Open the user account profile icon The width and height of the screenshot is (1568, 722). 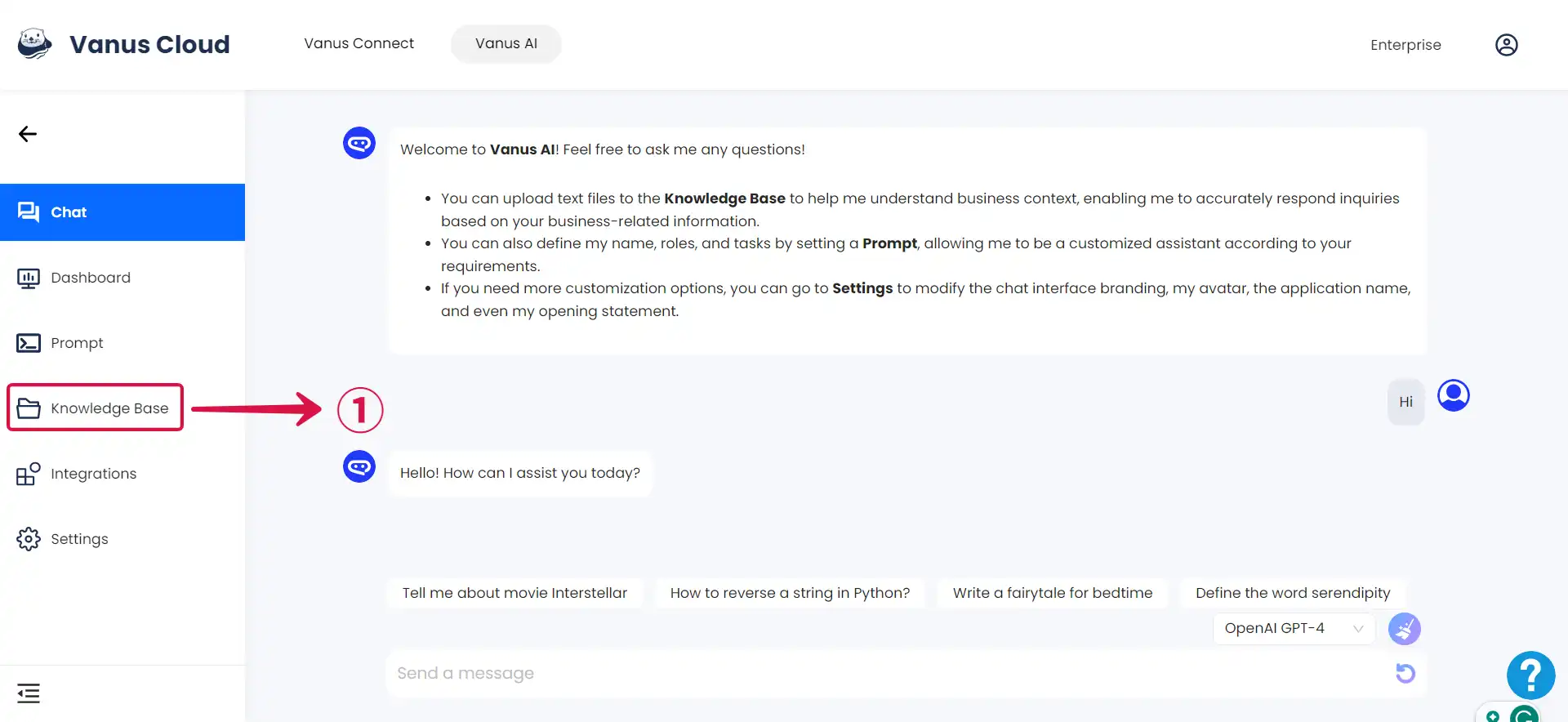coord(1507,45)
